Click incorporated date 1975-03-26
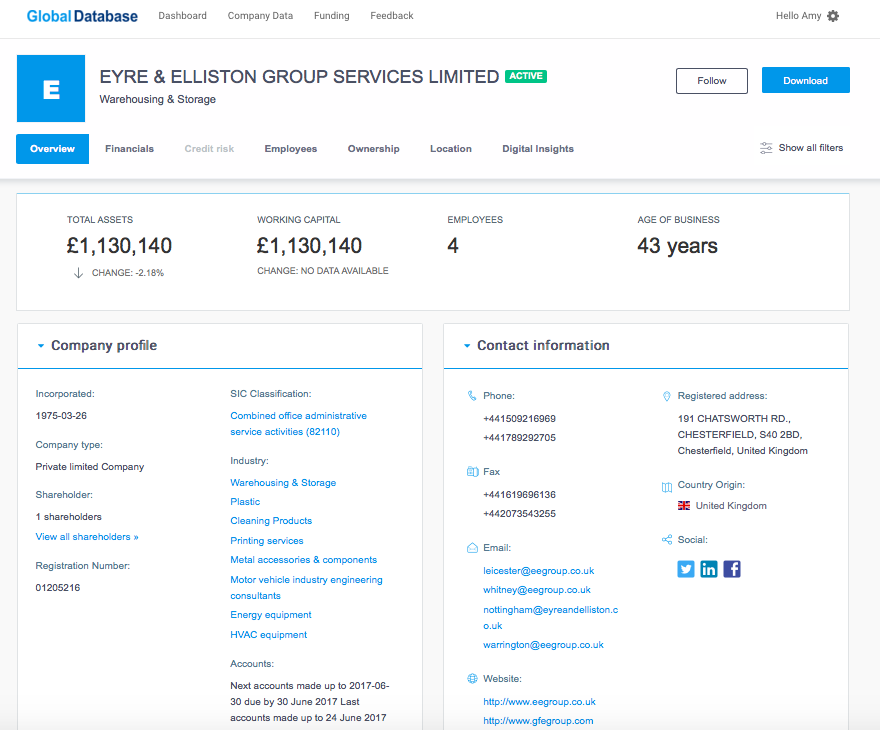 click(x=61, y=416)
